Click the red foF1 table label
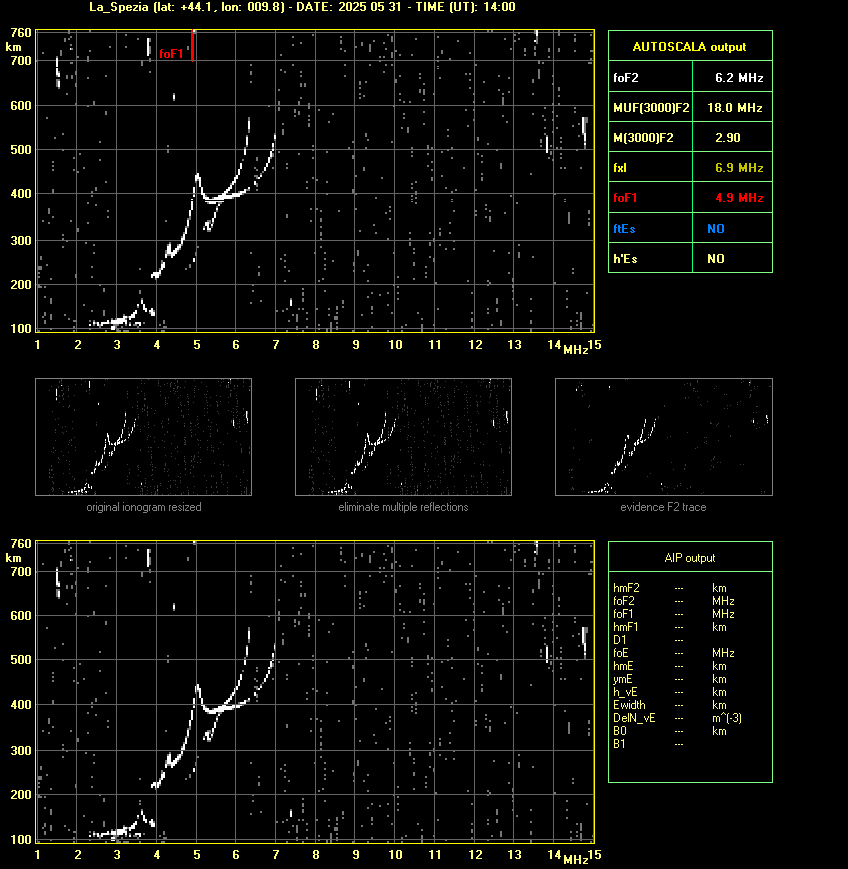This screenshot has height=869, width=848. 625,197
